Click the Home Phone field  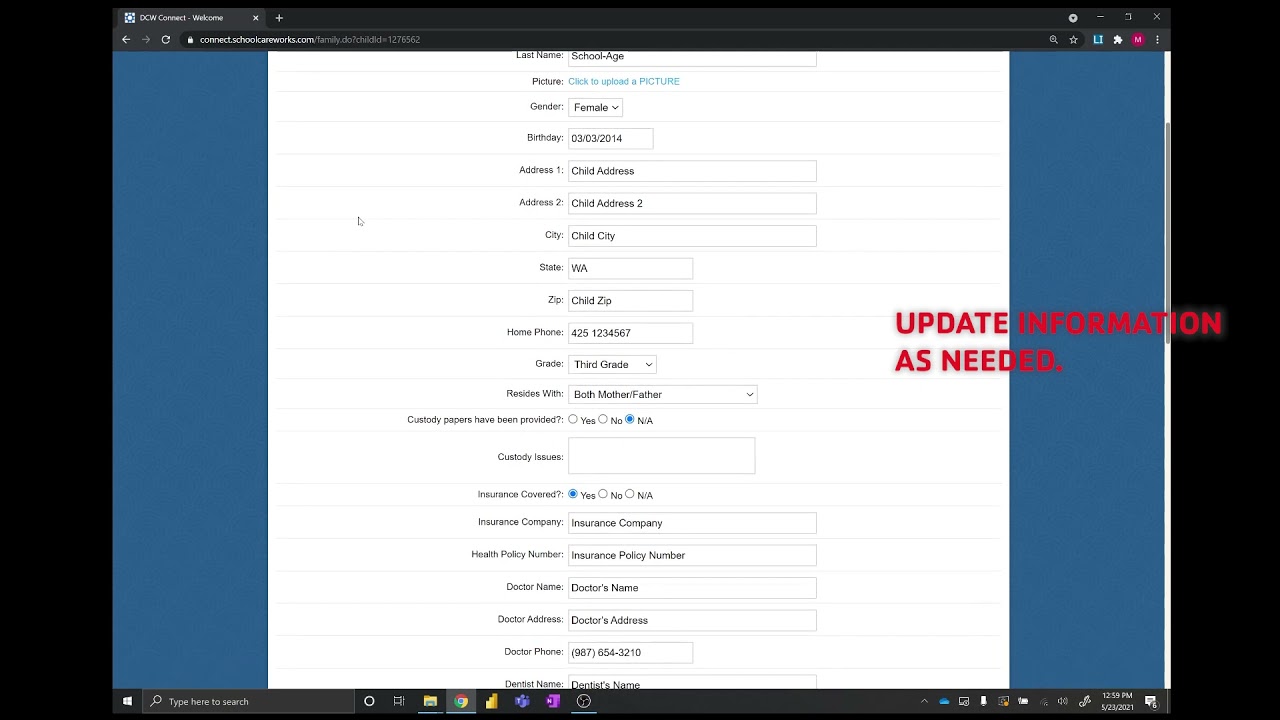coord(630,333)
